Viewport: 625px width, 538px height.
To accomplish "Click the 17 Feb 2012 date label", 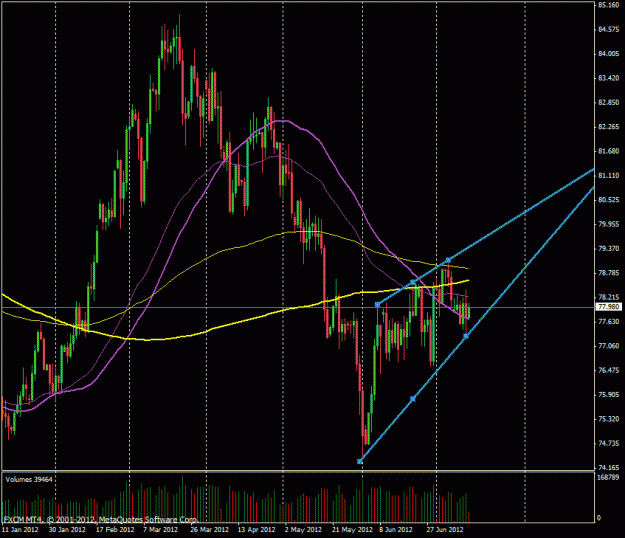I will coord(115,530).
